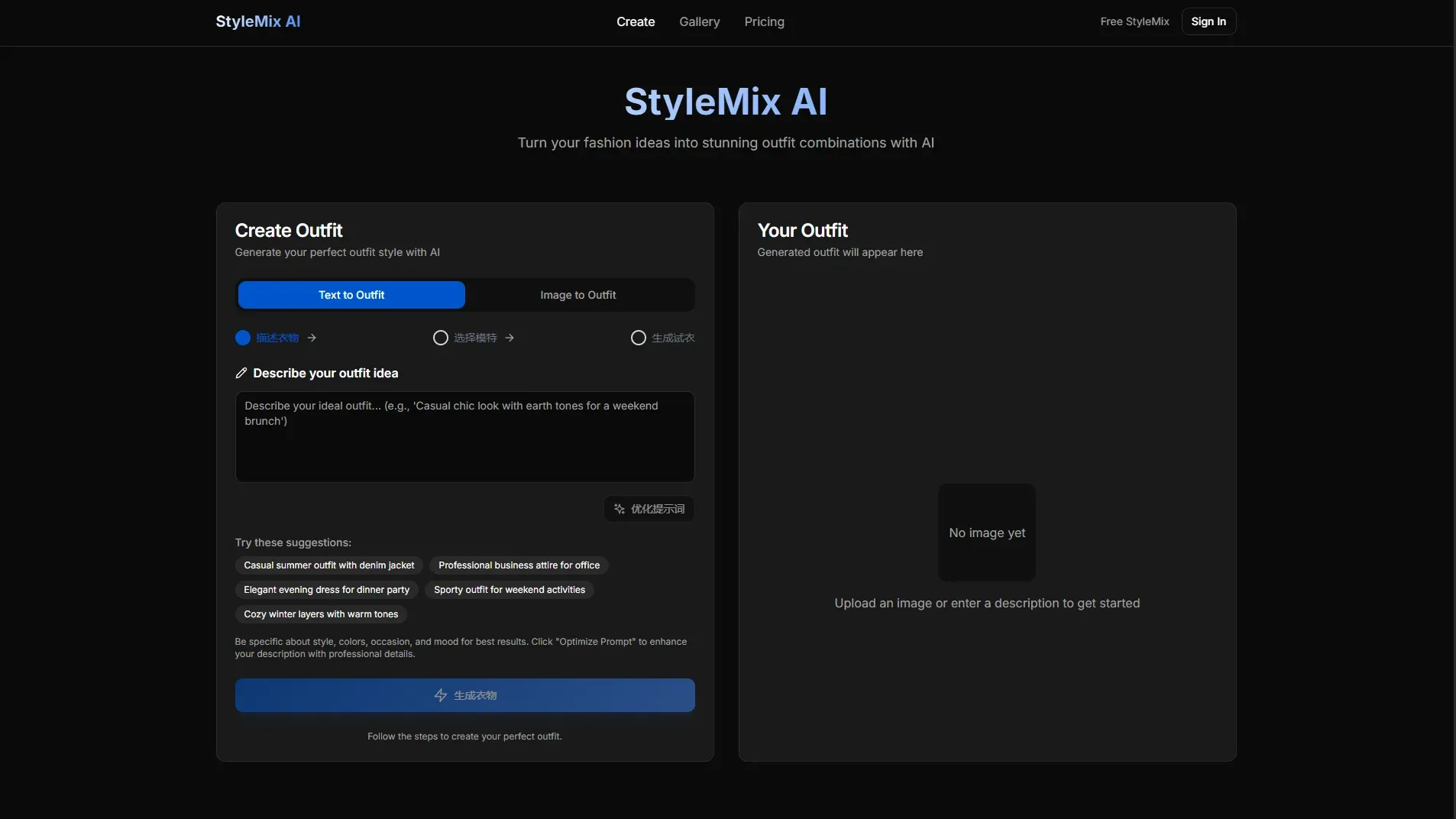
Task: Switch to the Image to Outfit tab
Action: click(x=578, y=295)
